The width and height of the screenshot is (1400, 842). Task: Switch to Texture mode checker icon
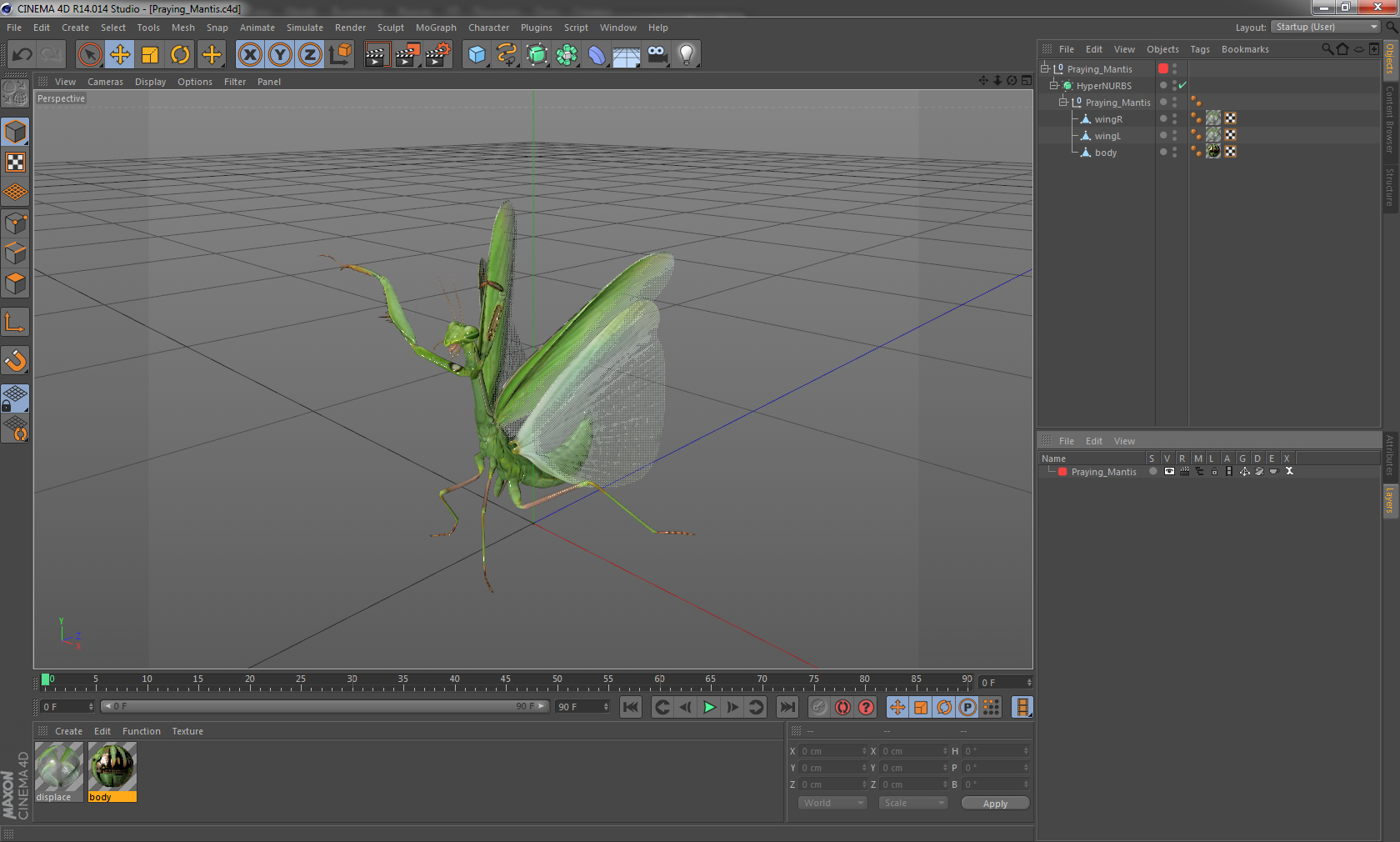tap(16, 163)
